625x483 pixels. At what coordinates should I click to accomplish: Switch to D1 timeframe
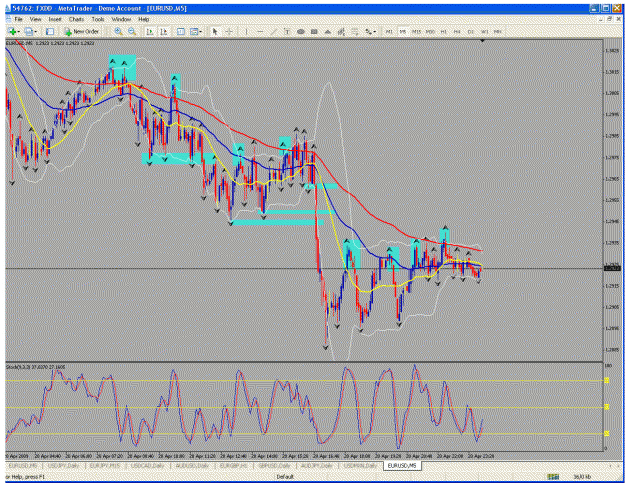[x=470, y=31]
